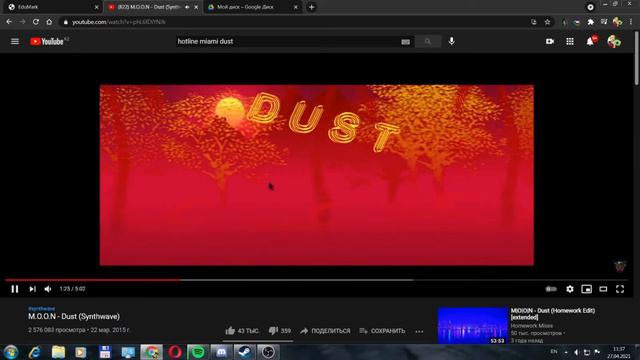Screen dimensions: 640x360
Task: Mute the M.O.O.N tab audio icon
Action: [x=187, y=7]
